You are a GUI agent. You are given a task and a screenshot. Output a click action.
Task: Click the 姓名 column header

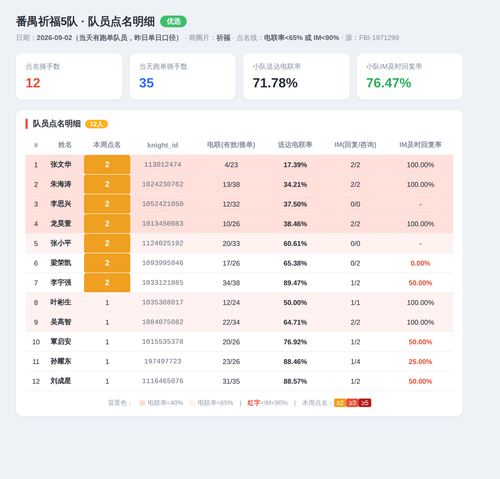65,145
